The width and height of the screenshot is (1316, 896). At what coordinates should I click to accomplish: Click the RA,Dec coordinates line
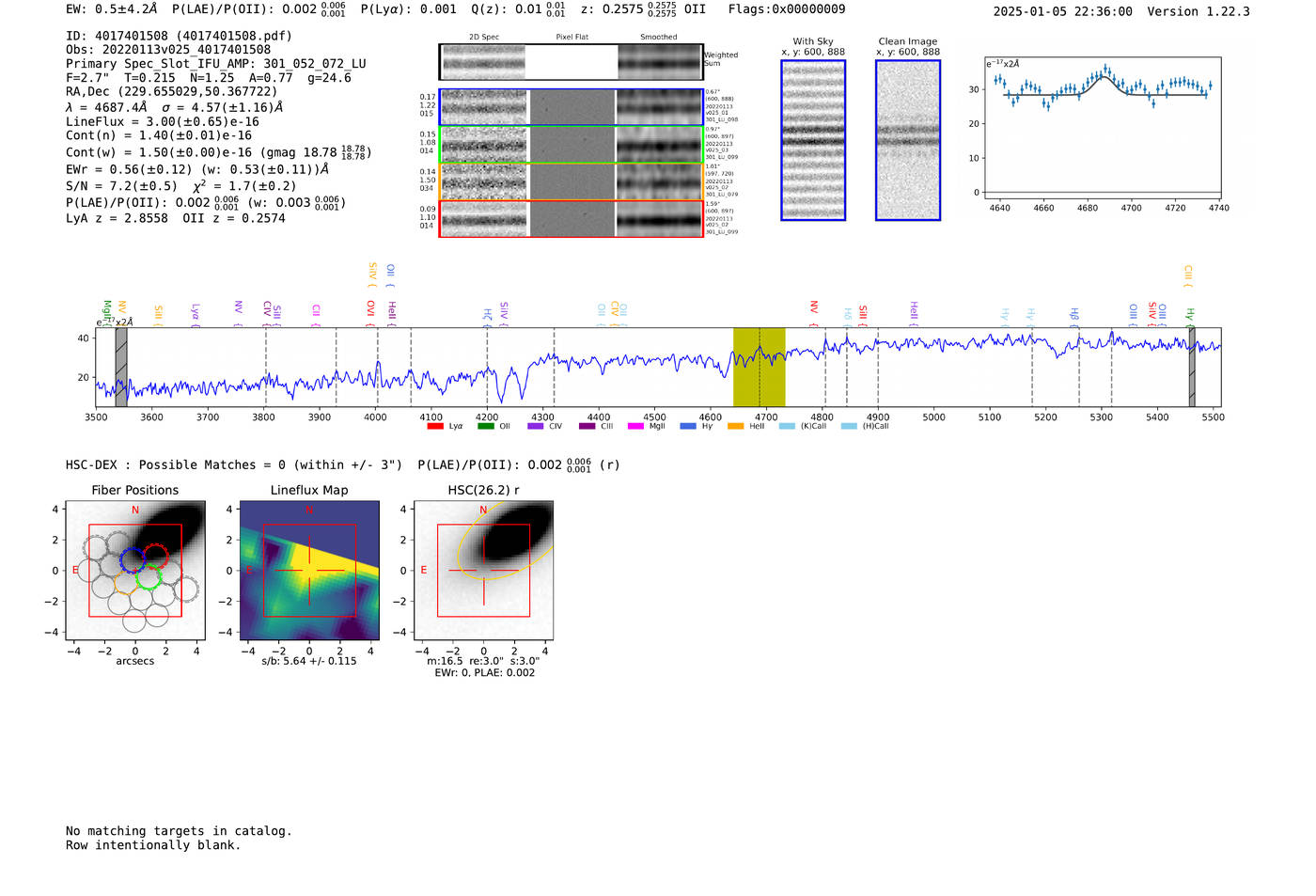pyautogui.click(x=172, y=91)
